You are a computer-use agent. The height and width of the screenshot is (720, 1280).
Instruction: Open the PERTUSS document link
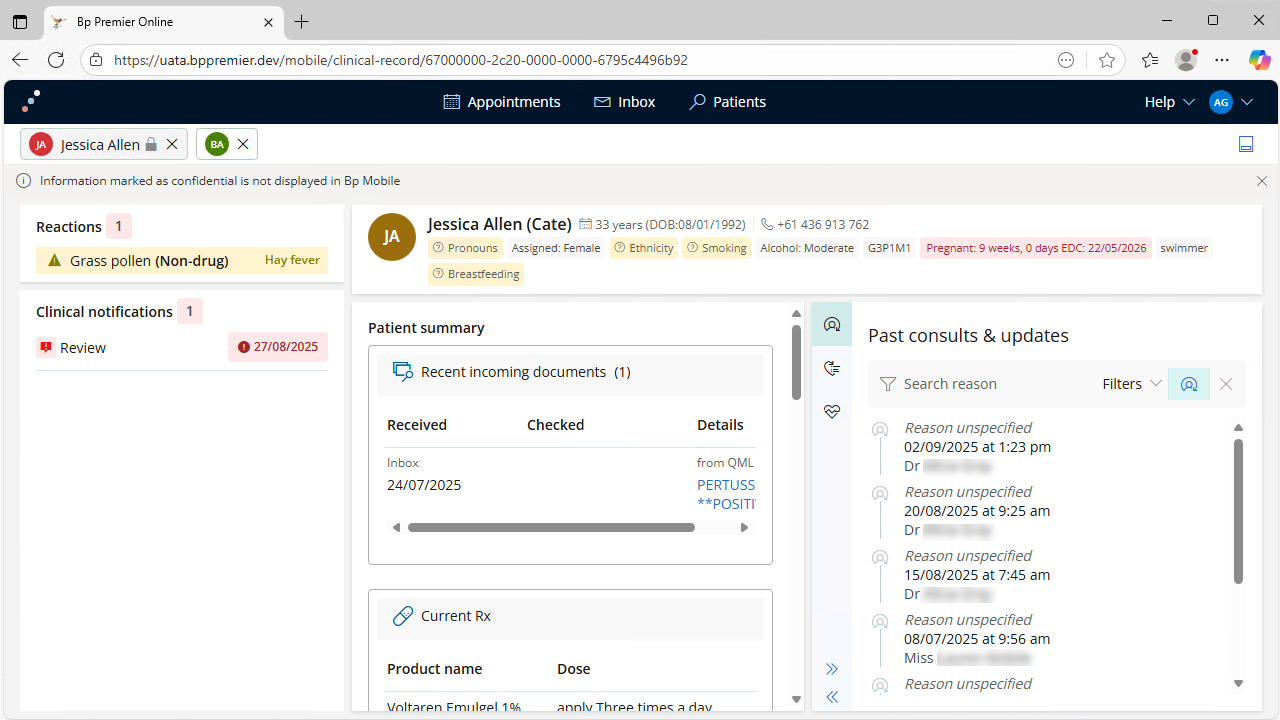tap(726, 485)
